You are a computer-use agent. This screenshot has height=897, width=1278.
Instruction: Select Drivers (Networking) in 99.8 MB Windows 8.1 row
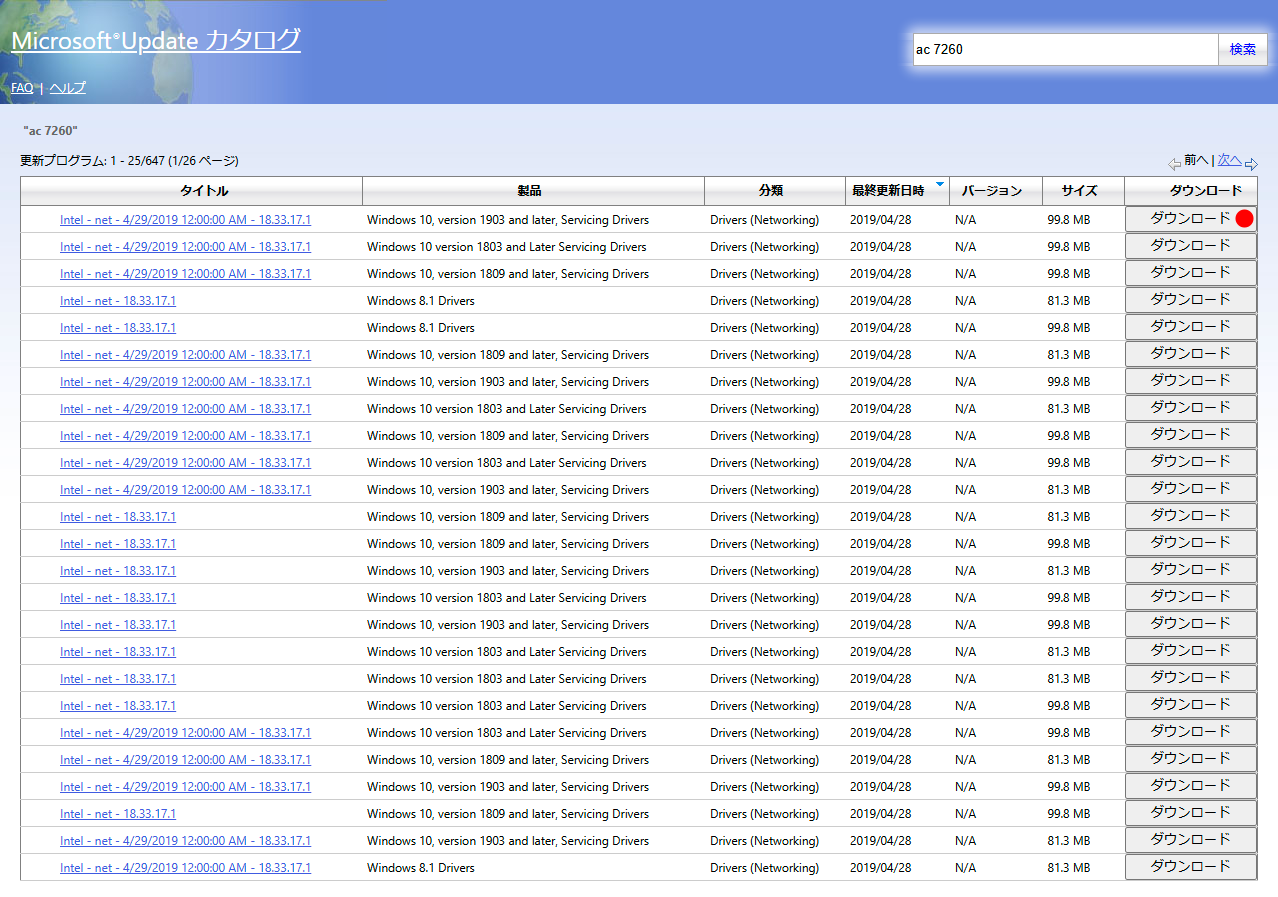coord(764,328)
